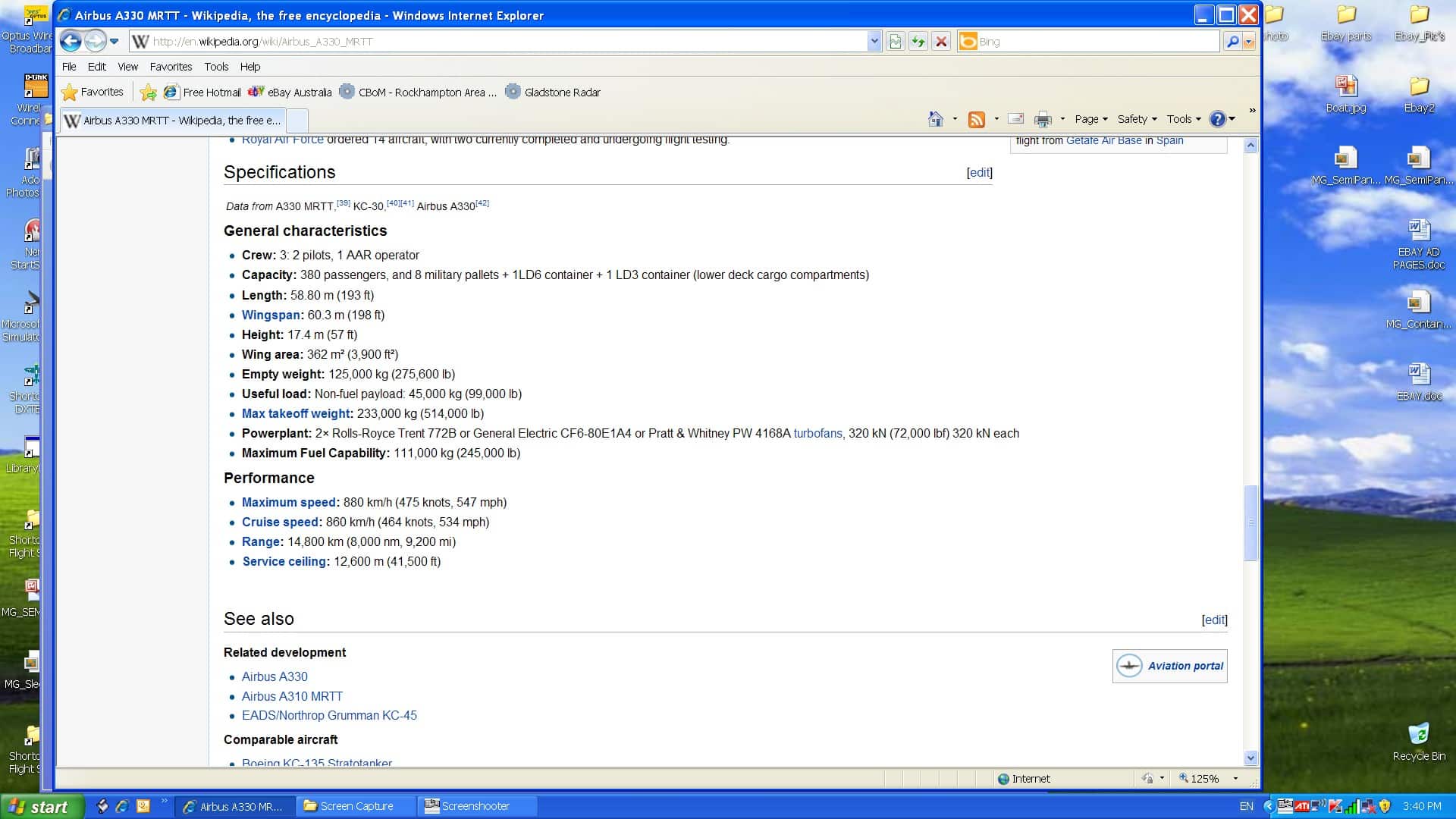The height and width of the screenshot is (819, 1456).
Task: Click the red Stop loading X icon
Action: click(941, 42)
